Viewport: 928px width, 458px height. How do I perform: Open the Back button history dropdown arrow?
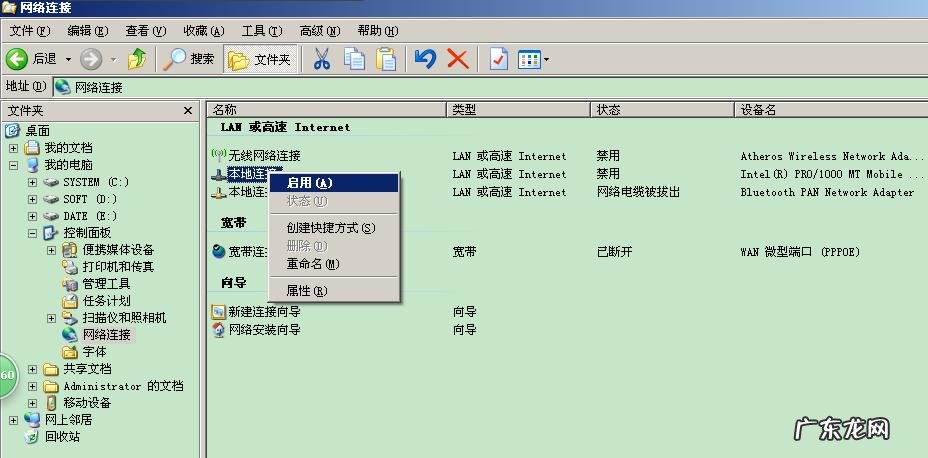point(68,59)
